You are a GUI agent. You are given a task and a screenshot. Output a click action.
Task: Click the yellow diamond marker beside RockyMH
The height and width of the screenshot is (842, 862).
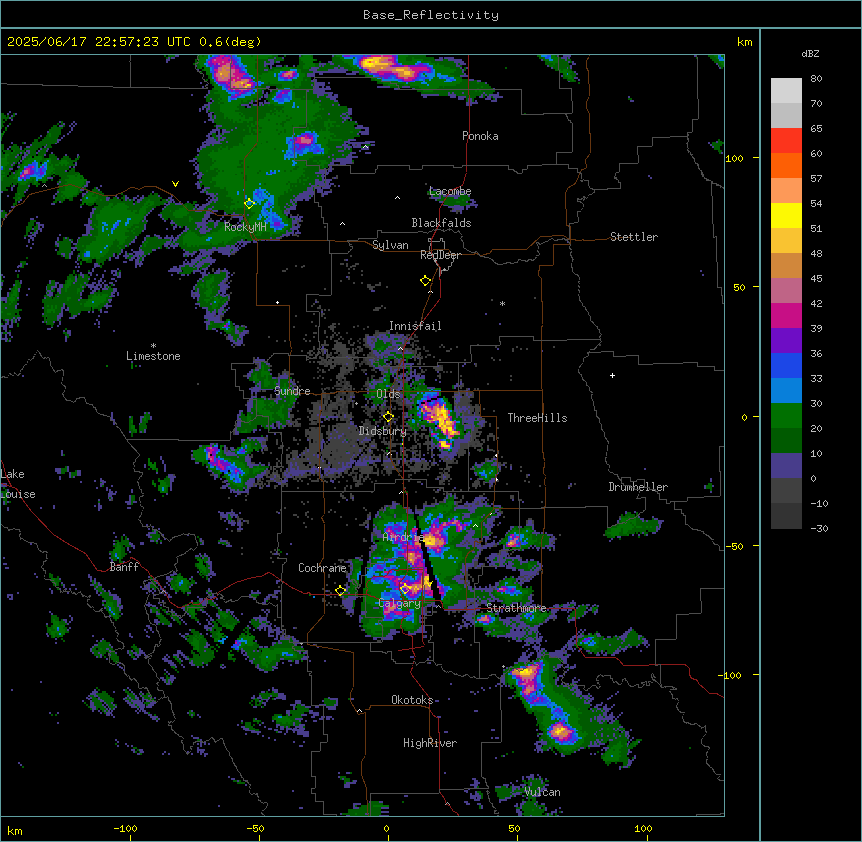click(x=249, y=203)
